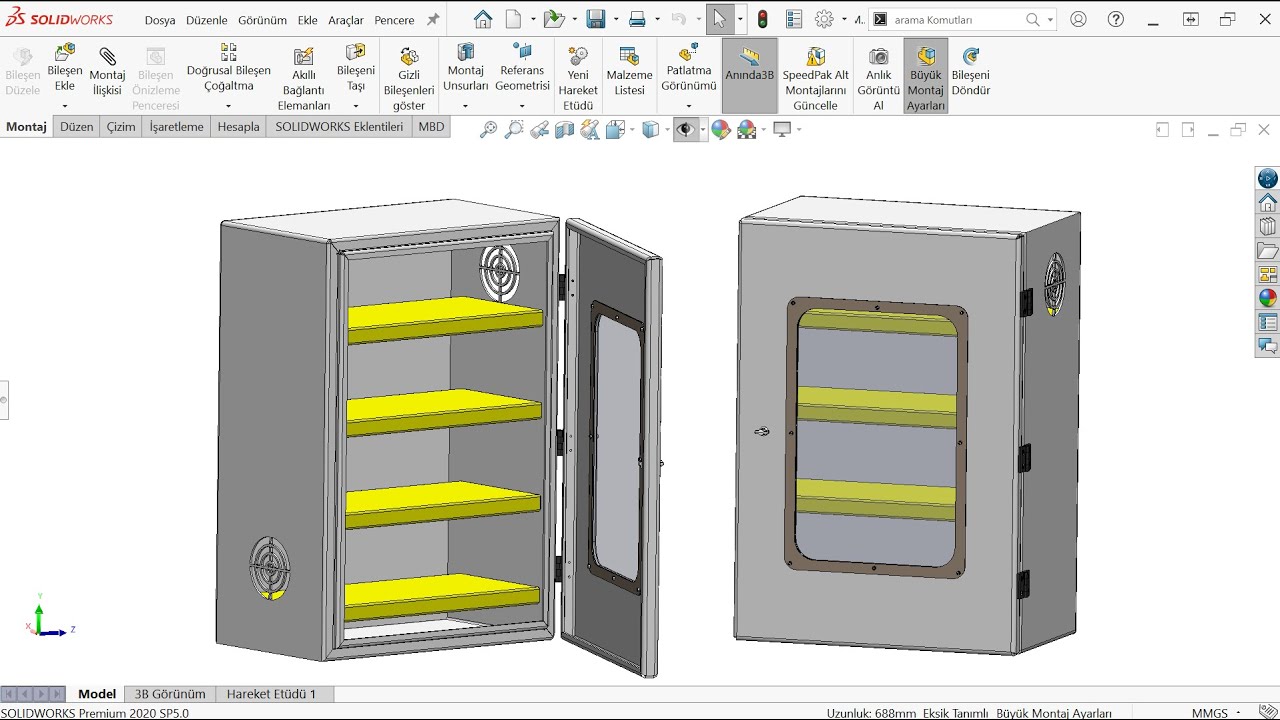Click the Open file folder icon

pos(553,19)
